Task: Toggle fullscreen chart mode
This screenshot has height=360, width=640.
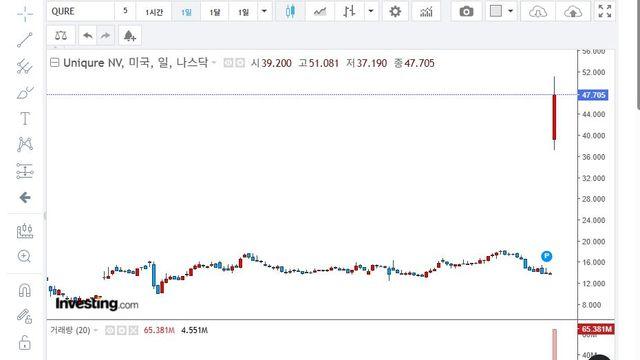Action: click(604, 11)
